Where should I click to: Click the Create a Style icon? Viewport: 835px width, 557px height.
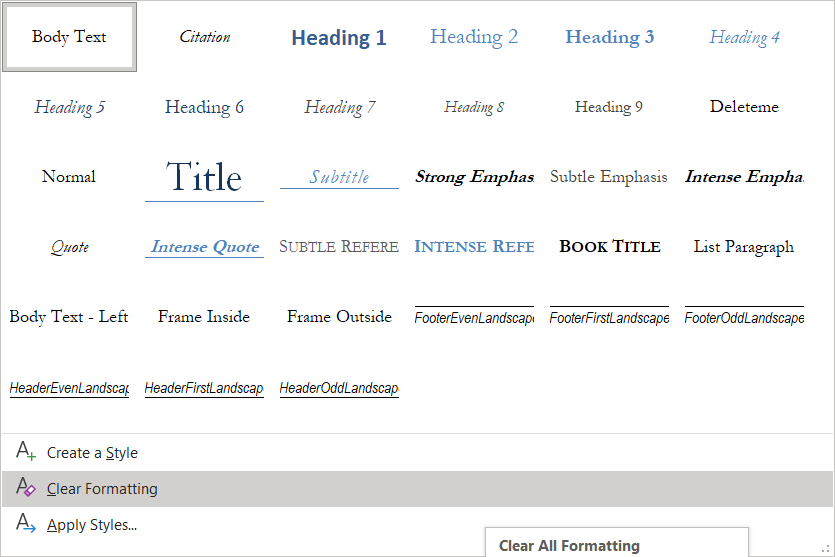(x=26, y=452)
